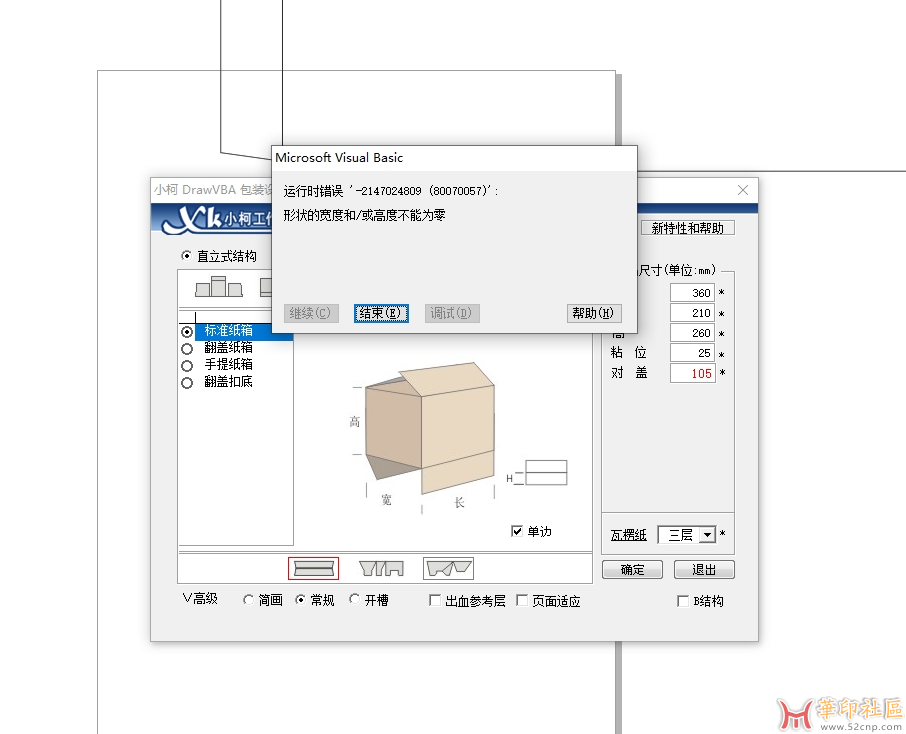Confirm with the 确定 button
The image size is (906, 734).
click(x=632, y=570)
